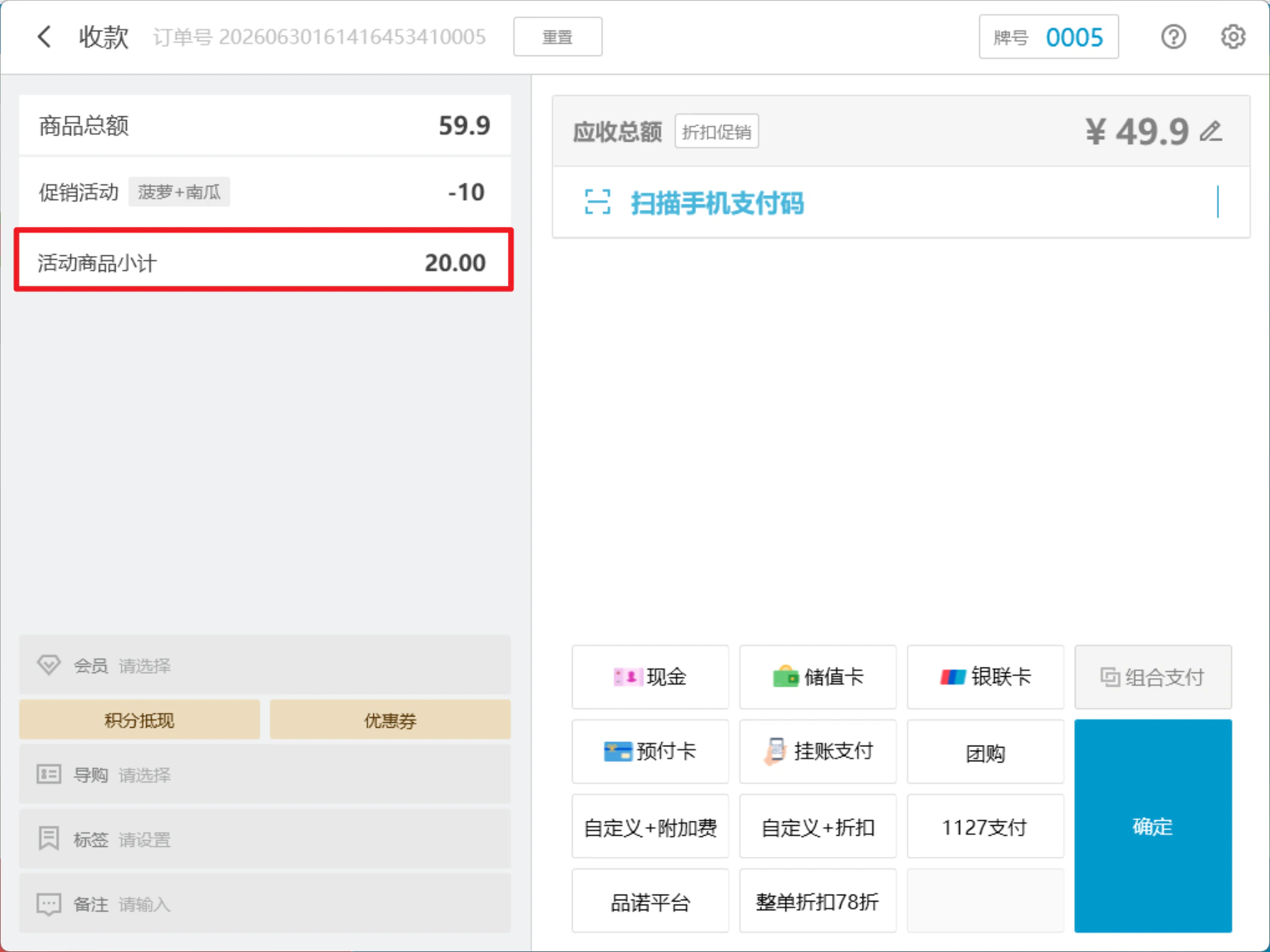Select UnionPay card (银联卡) payment
Viewport: 1270px width, 952px height.
[x=985, y=677]
